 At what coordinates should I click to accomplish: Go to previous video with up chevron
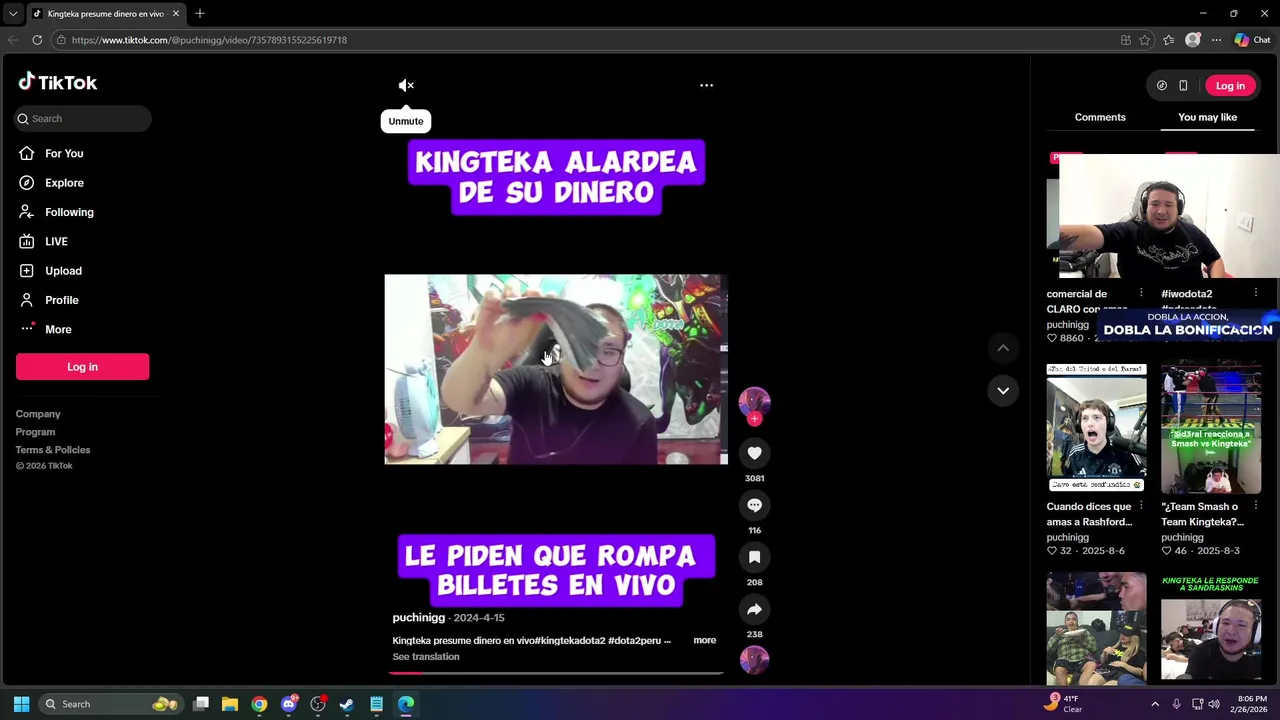[x=1003, y=348]
